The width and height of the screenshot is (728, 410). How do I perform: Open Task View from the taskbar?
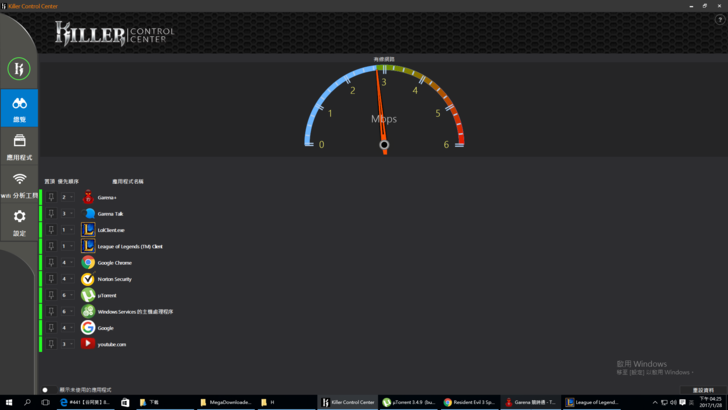45,402
